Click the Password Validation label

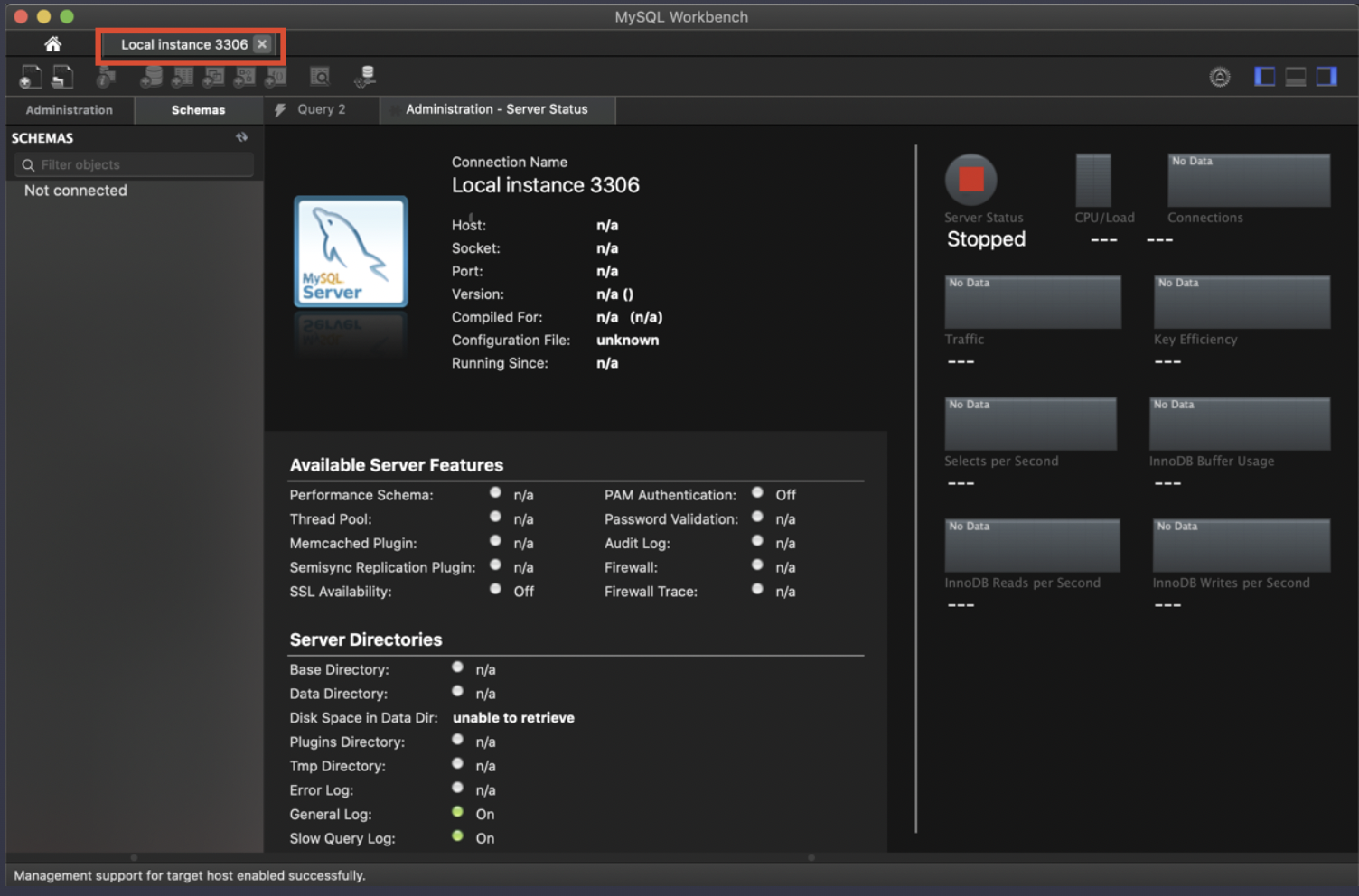click(671, 519)
